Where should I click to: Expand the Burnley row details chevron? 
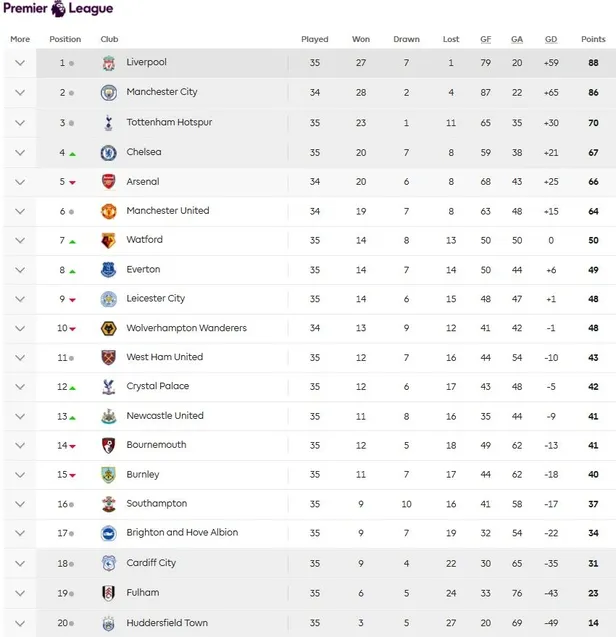(x=20, y=475)
